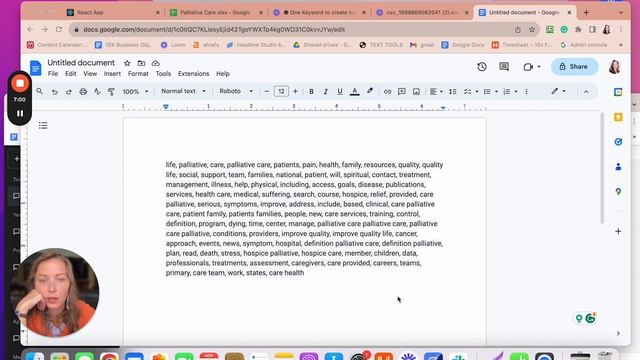Move document to folder icon

(141, 63)
